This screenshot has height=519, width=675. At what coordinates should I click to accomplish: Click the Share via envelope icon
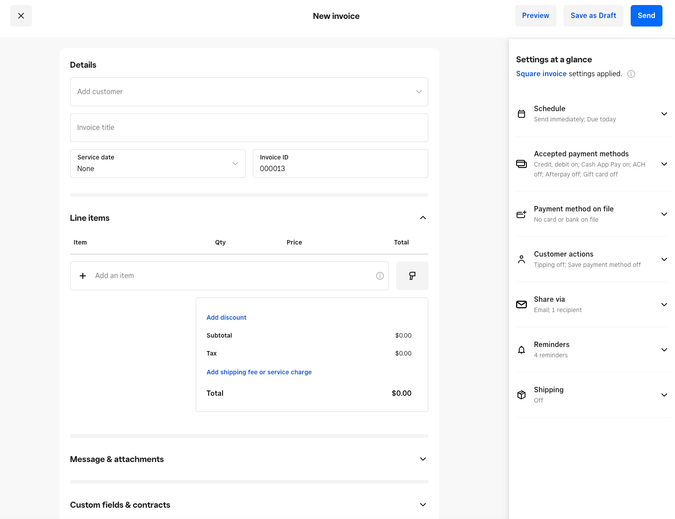521,305
